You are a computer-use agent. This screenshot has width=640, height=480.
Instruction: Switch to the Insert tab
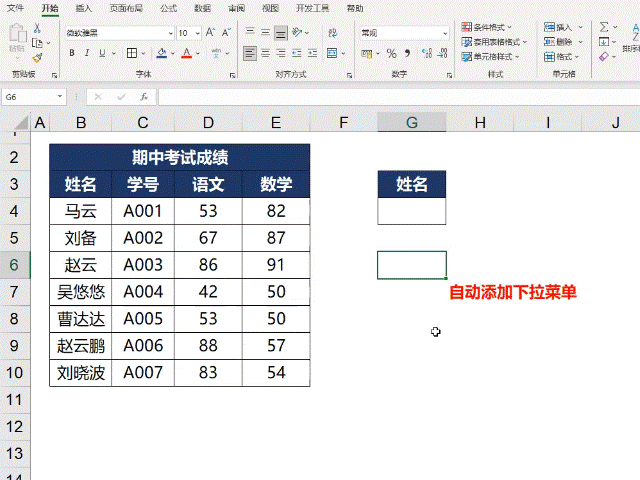84,8
